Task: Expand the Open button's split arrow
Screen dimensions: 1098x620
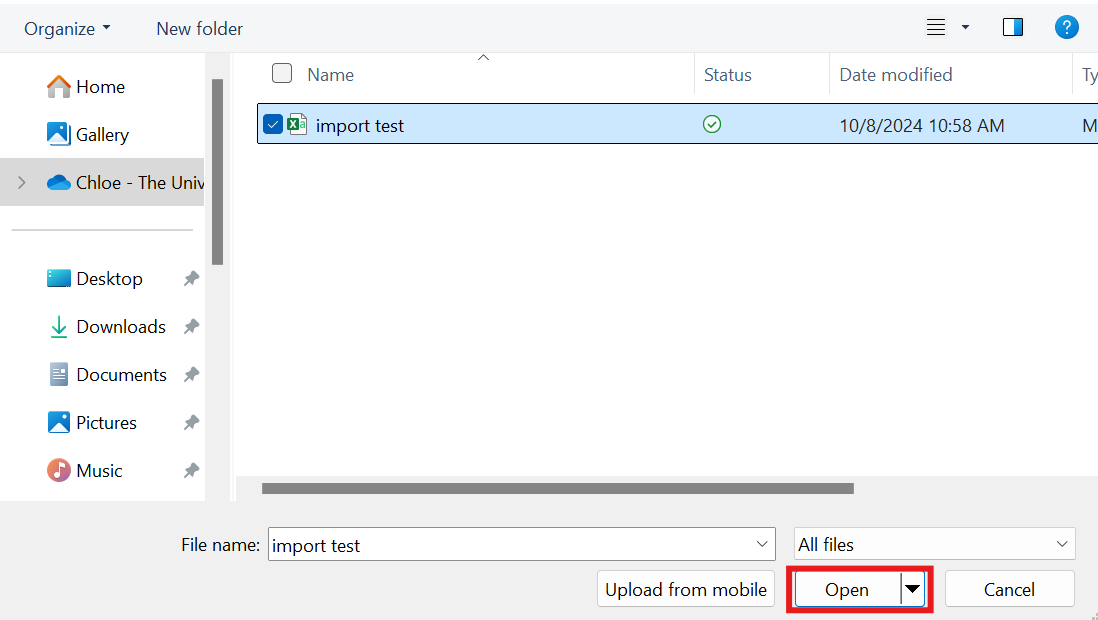Action: click(x=913, y=589)
